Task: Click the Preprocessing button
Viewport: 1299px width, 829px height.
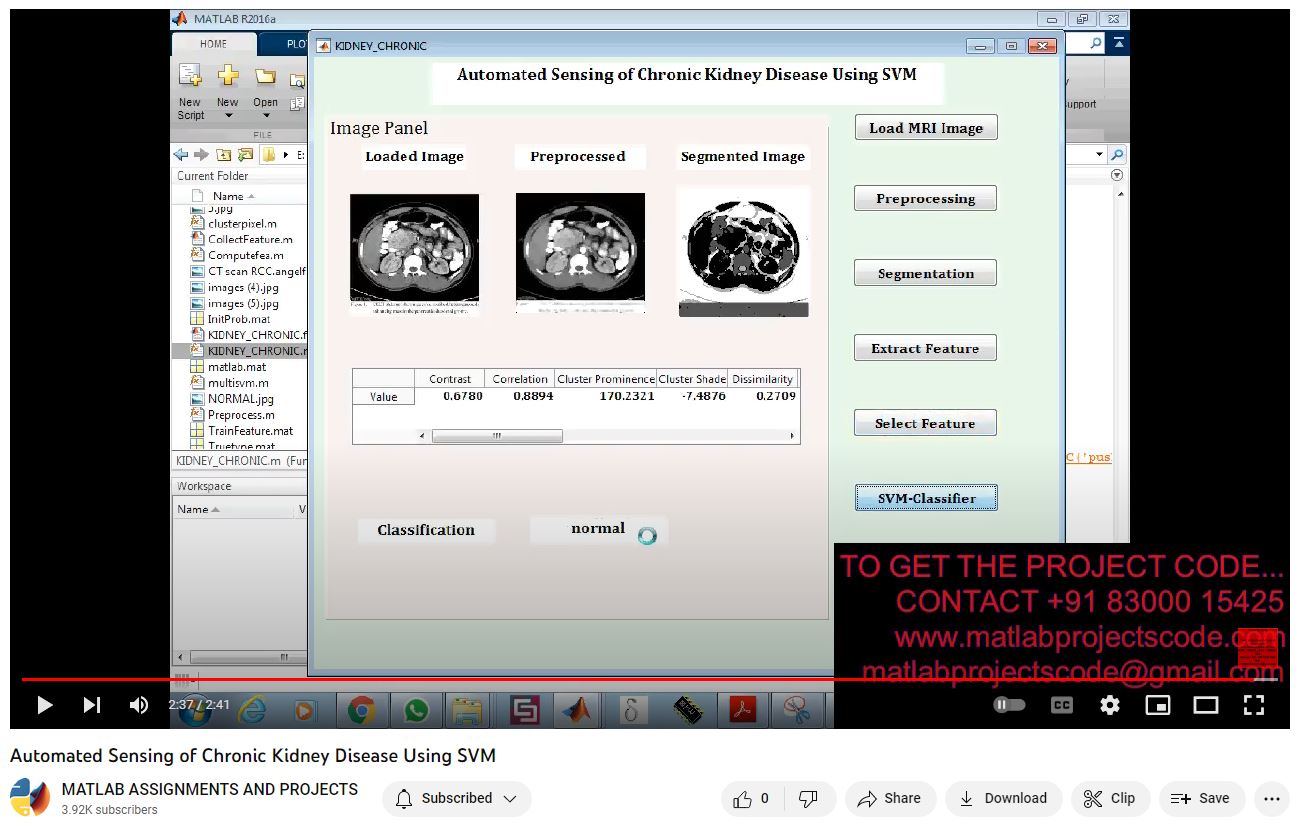Action: (926, 198)
